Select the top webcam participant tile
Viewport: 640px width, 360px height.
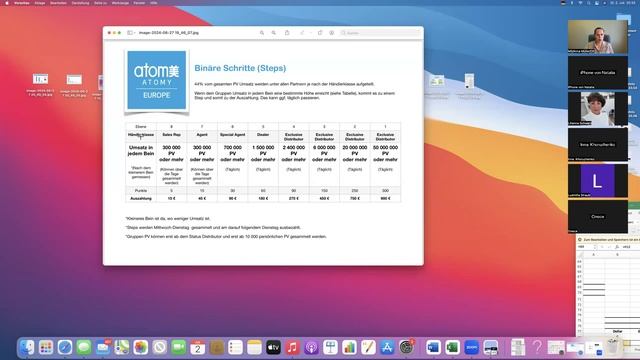coord(598,37)
